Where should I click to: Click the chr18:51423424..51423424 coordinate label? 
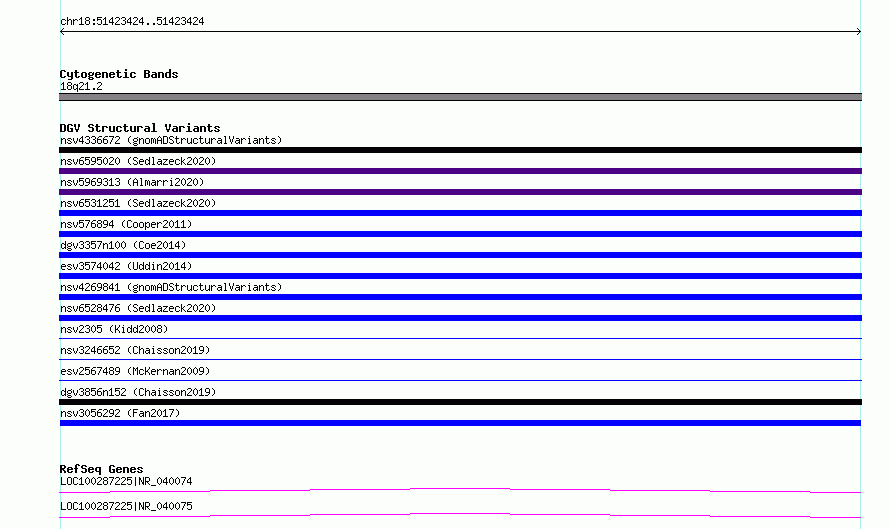132,21
